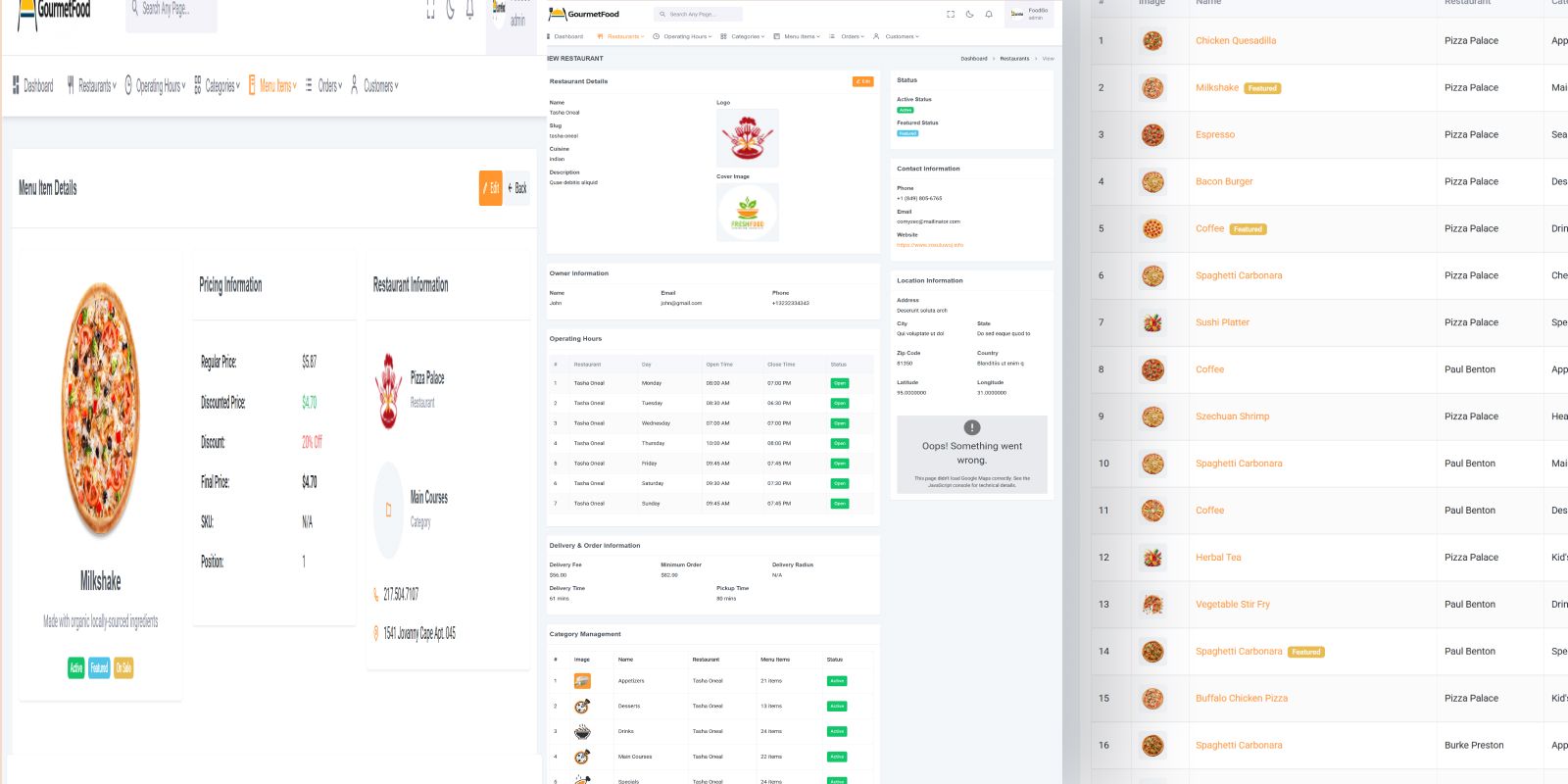
Task: Expand Restaurants menu in Menu Item Details panel
Action: pyautogui.click(x=91, y=86)
